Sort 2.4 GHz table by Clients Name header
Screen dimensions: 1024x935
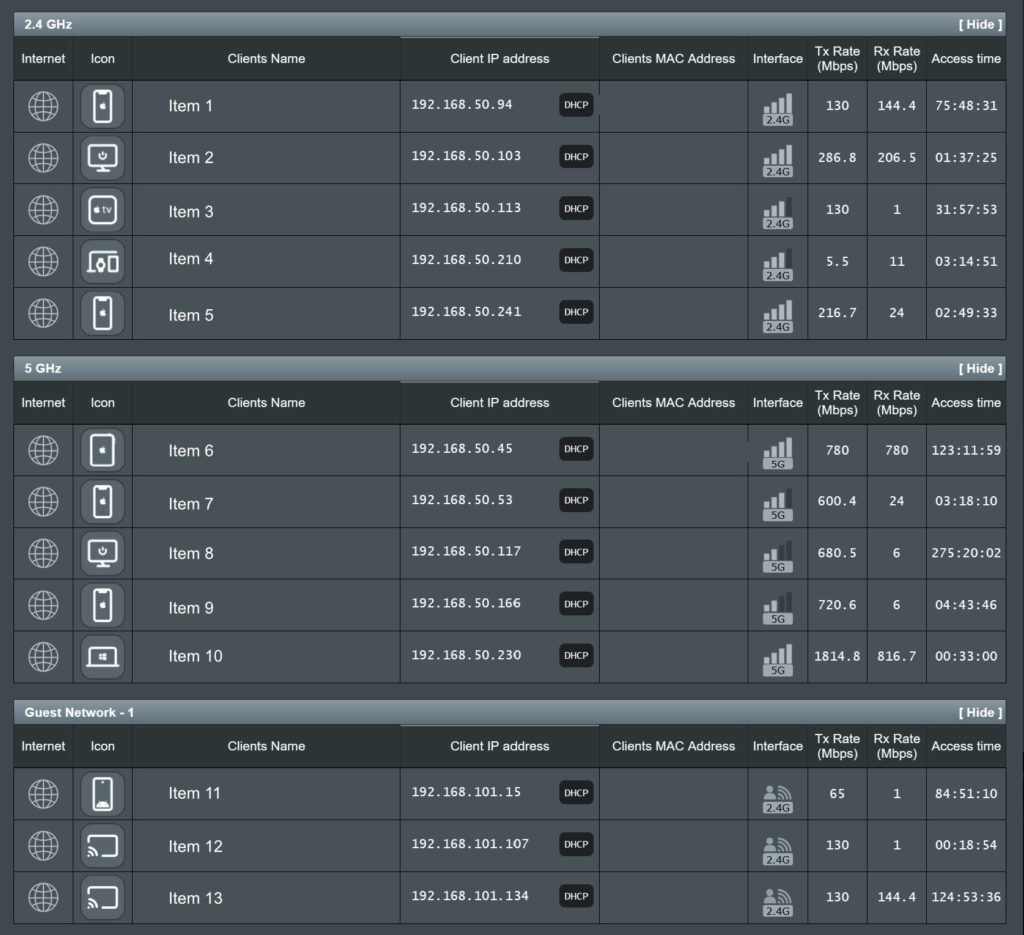pyautogui.click(x=266, y=59)
